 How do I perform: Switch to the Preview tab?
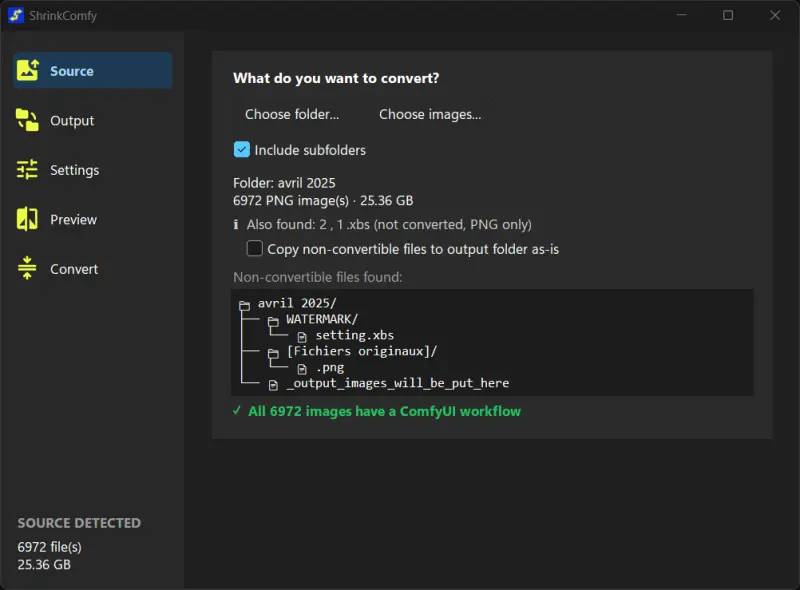[x=92, y=219]
